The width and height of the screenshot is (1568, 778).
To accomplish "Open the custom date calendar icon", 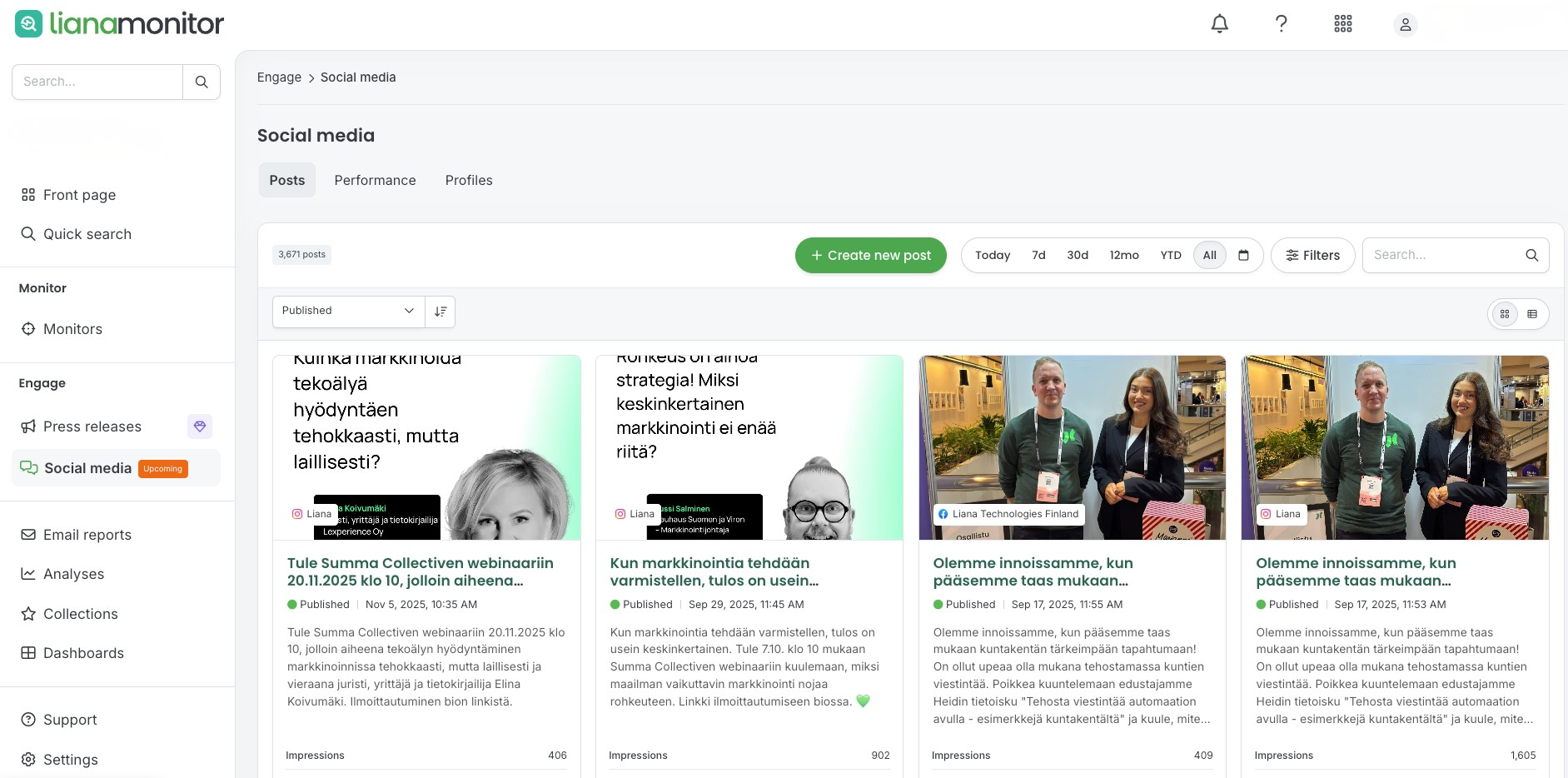I will [1243, 256].
